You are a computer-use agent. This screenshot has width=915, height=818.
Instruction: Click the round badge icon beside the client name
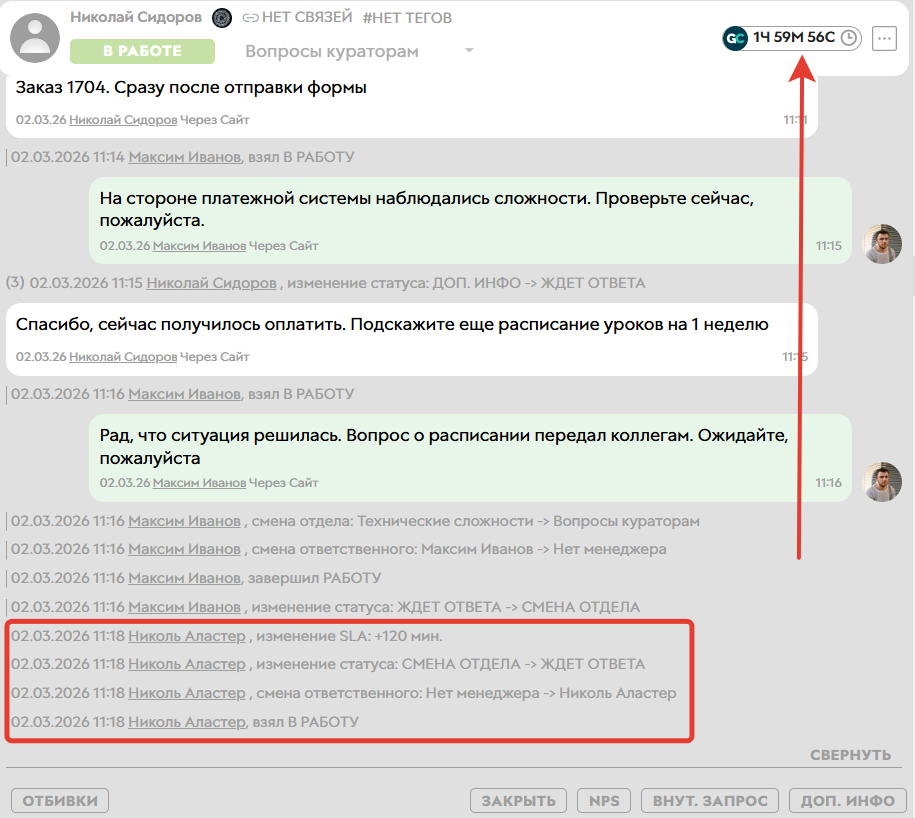[x=221, y=18]
